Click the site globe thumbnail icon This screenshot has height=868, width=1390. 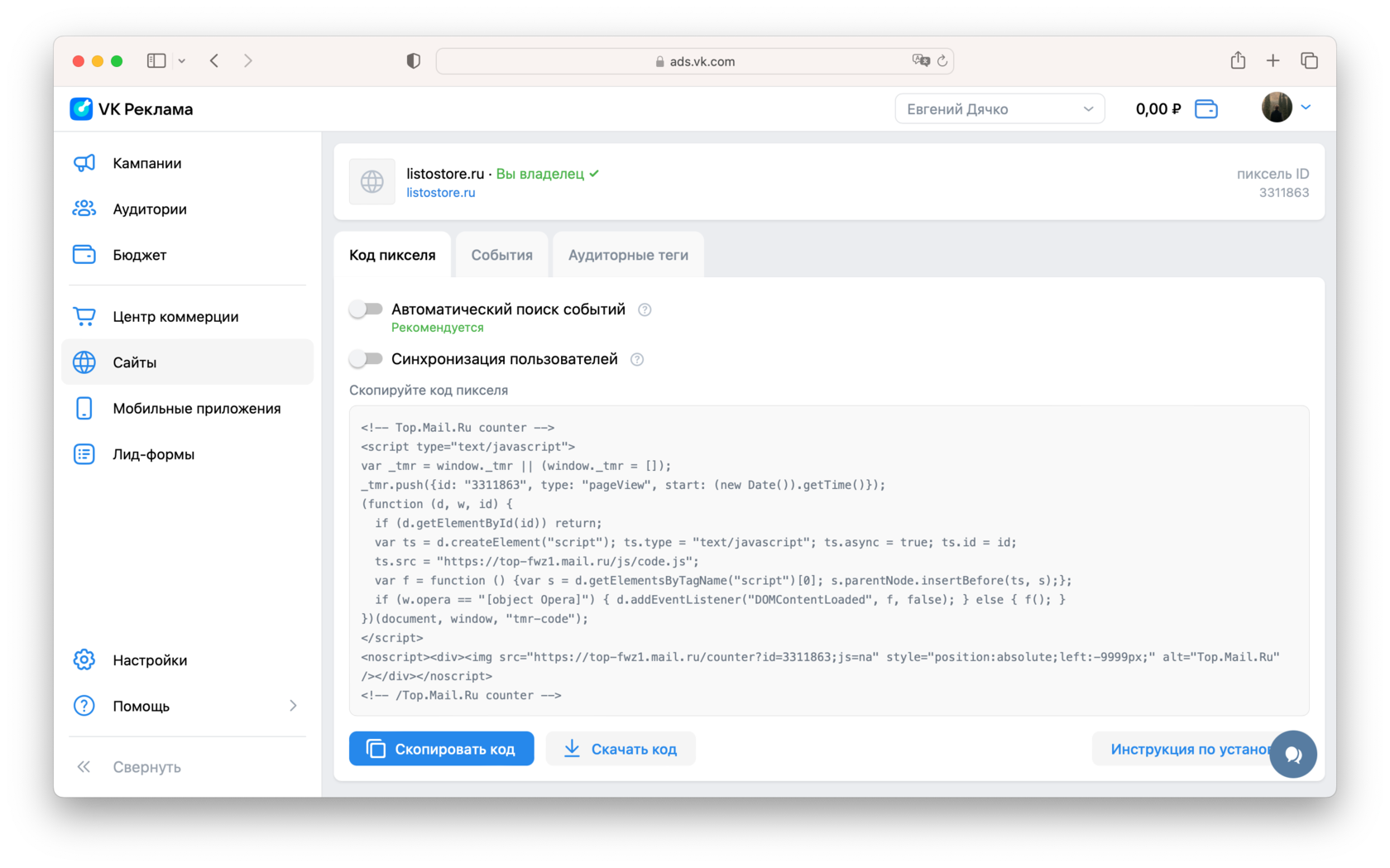click(372, 181)
